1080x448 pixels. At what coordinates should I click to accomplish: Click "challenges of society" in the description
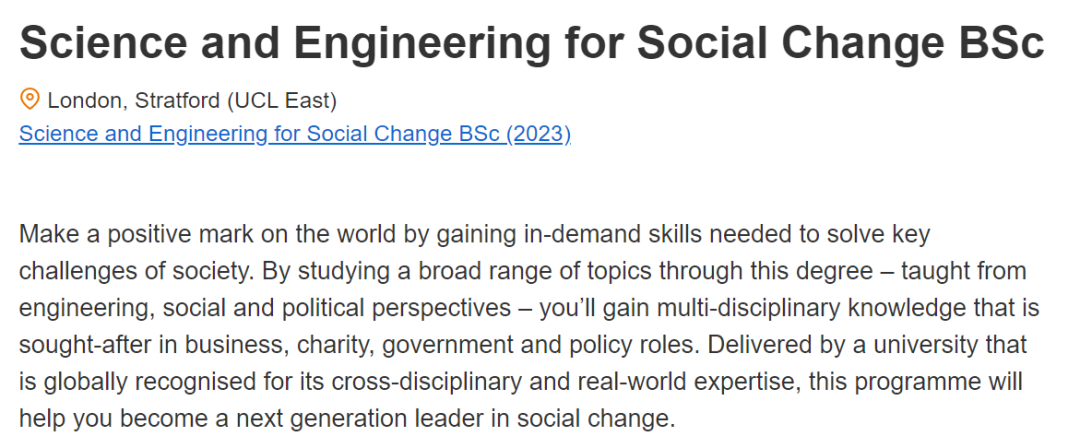click(127, 272)
